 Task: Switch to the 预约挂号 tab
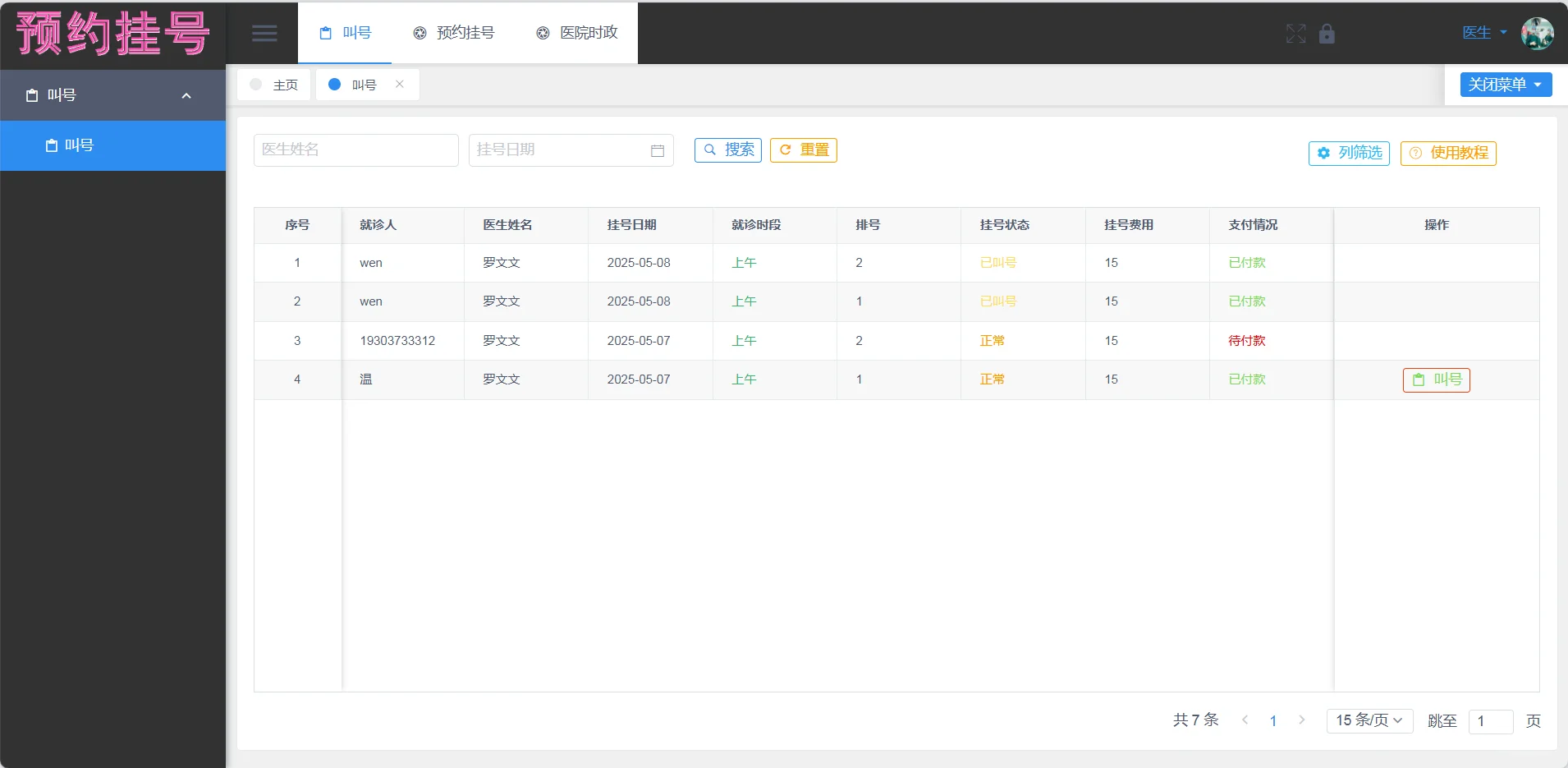click(455, 33)
